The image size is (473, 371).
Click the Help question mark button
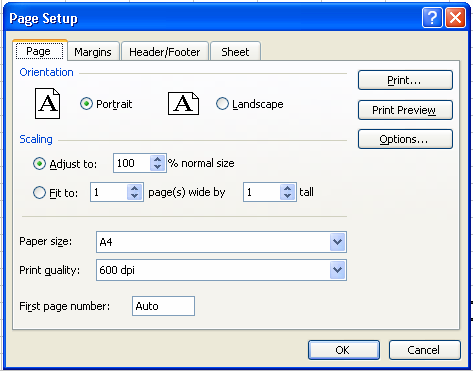click(432, 18)
